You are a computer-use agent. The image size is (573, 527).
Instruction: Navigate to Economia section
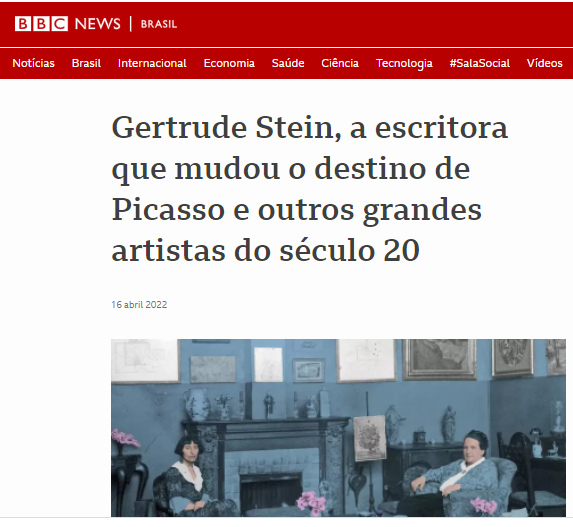(229, 63)
